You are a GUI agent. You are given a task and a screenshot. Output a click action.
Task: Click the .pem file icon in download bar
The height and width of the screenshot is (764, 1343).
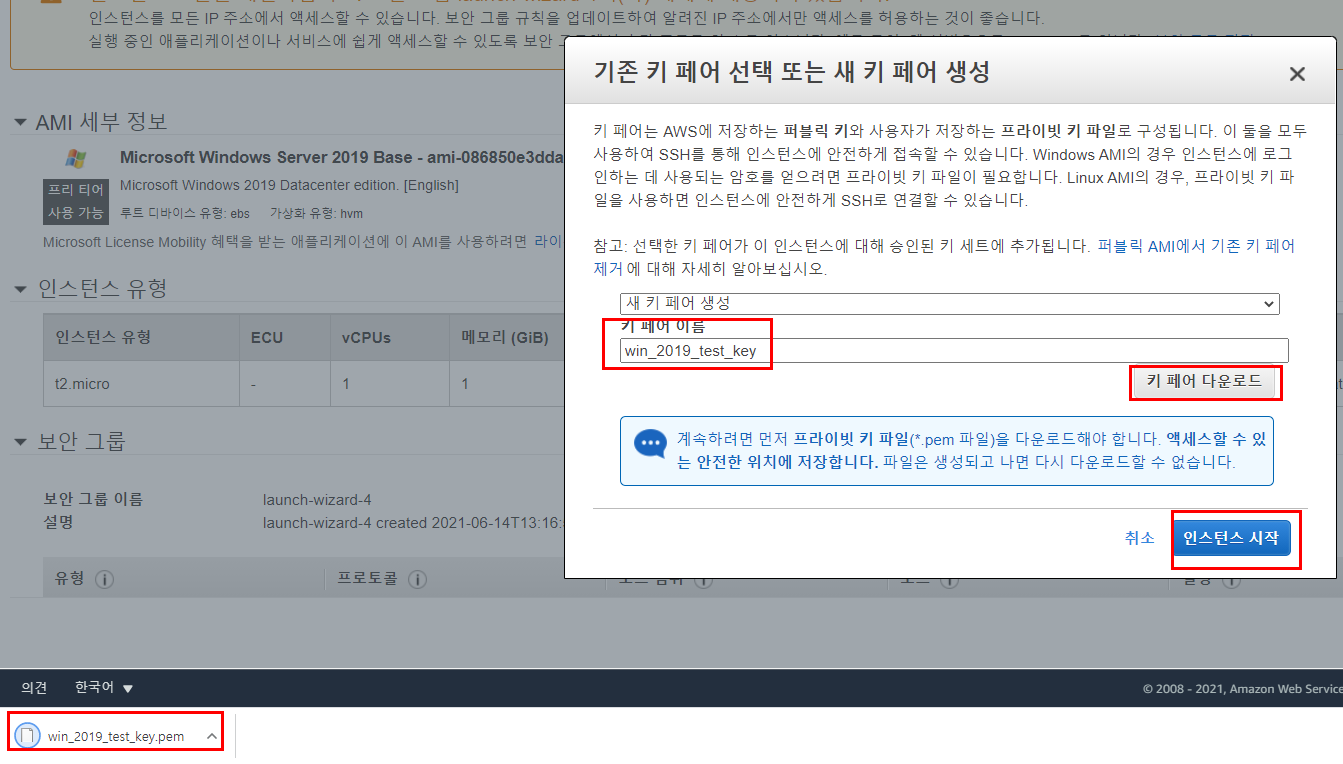click(28, 737)
